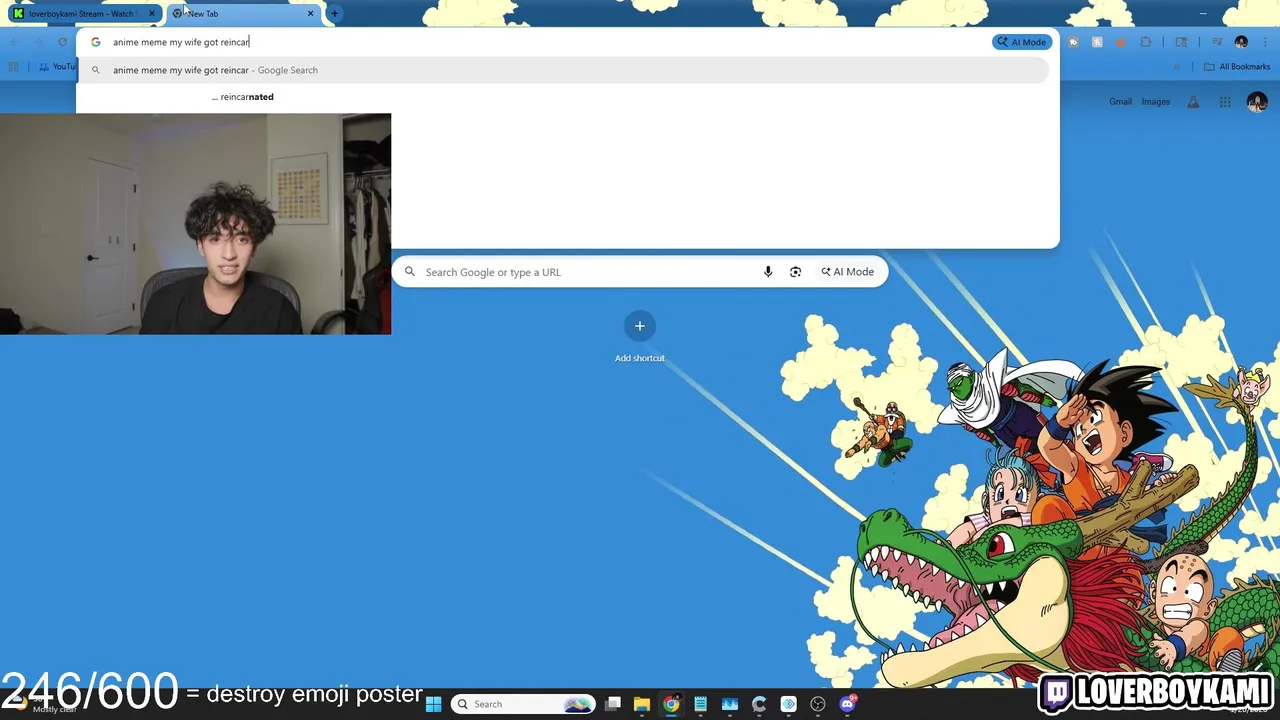The image size is (1280, 720).
Task: Open OBS Studio from the taskbar
Action: [x=818, y=704]
